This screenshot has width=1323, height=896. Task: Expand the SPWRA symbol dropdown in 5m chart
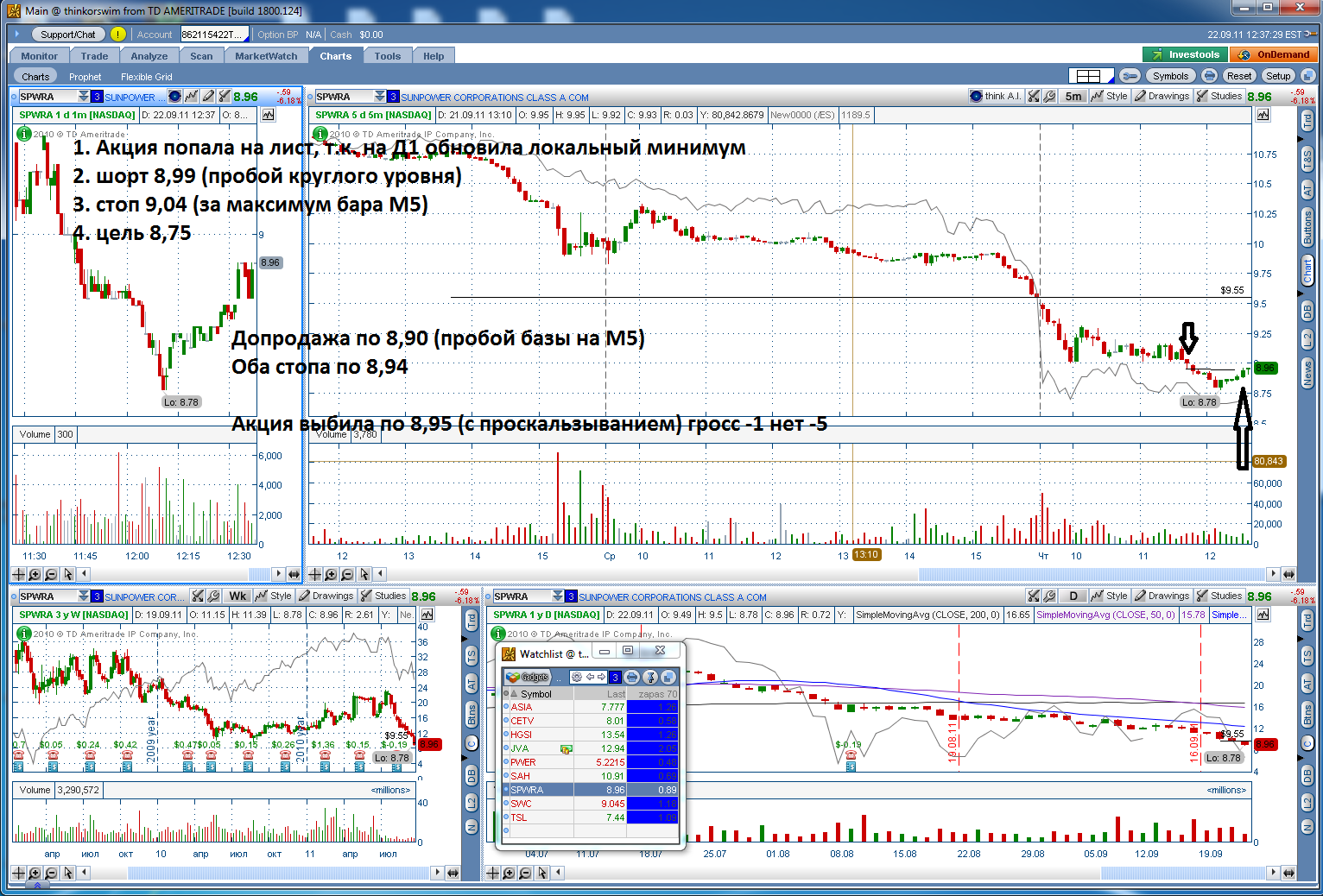point(380,97)
